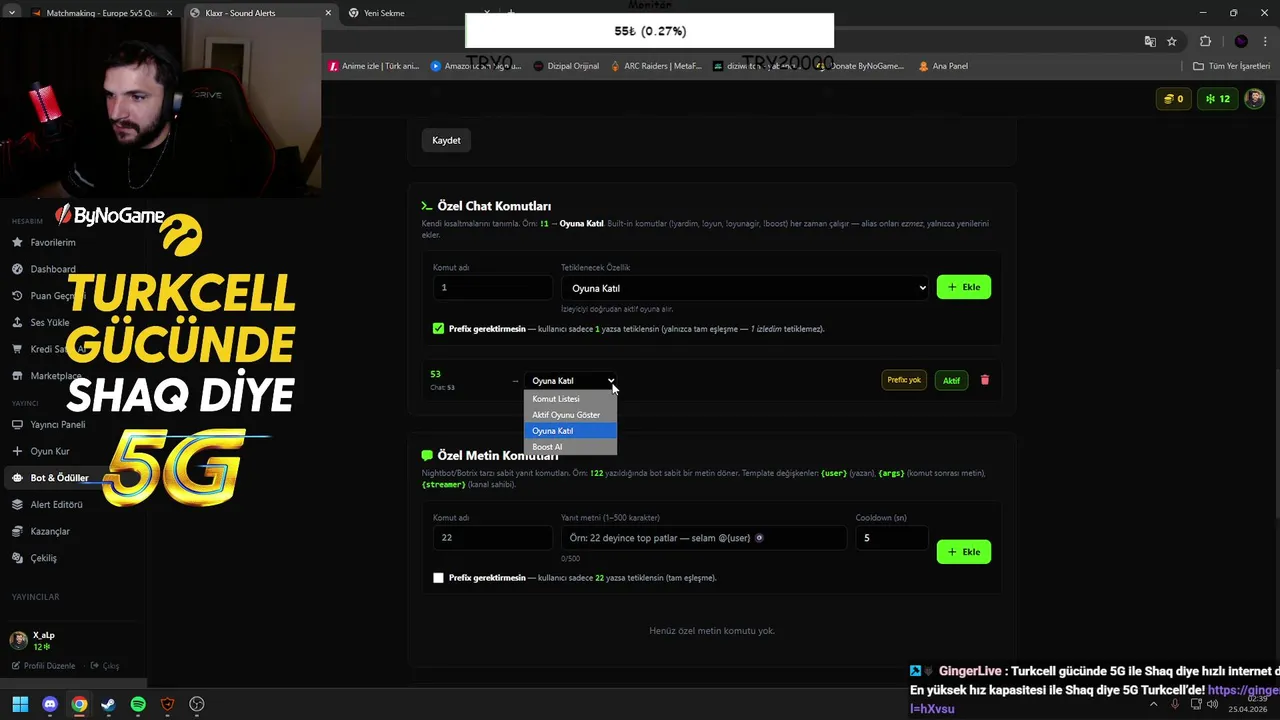Open Tüm Yer İşaretleri folder
The height and width of the screenshot is (720, 1280).
click(1232, 66)
